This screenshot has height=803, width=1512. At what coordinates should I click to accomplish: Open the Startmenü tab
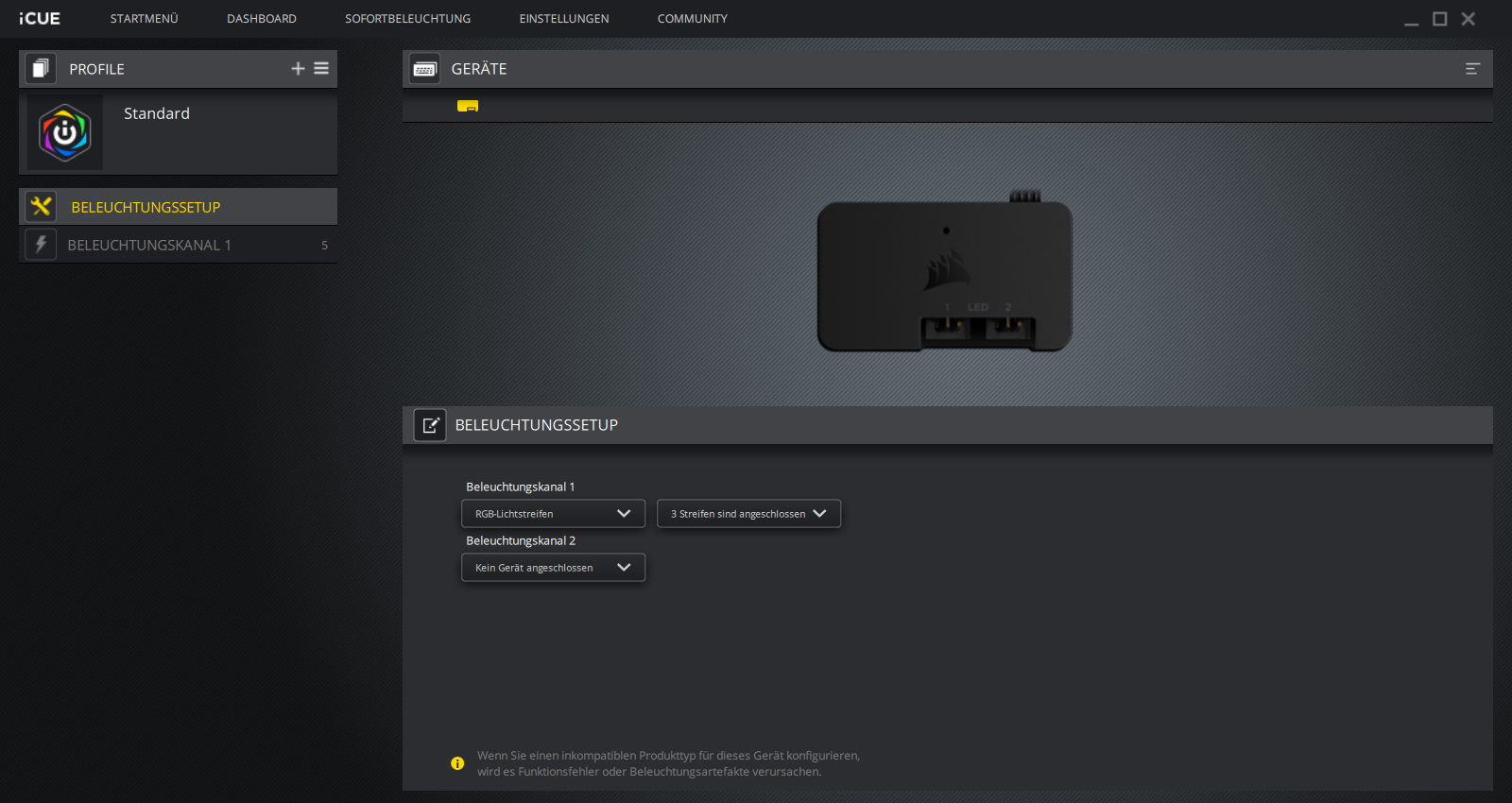pyautogui.click(x=144, y=19)
